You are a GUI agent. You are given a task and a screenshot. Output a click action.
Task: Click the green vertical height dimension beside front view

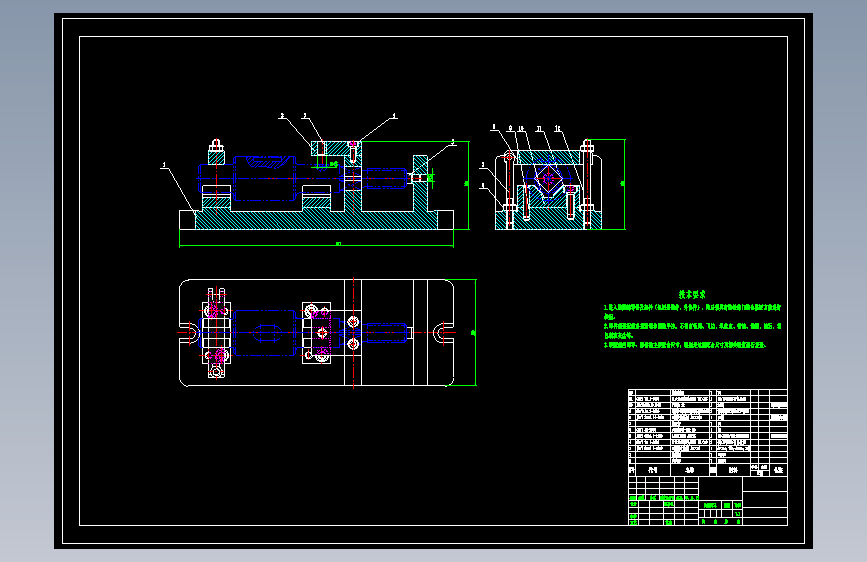coord(468,185)
